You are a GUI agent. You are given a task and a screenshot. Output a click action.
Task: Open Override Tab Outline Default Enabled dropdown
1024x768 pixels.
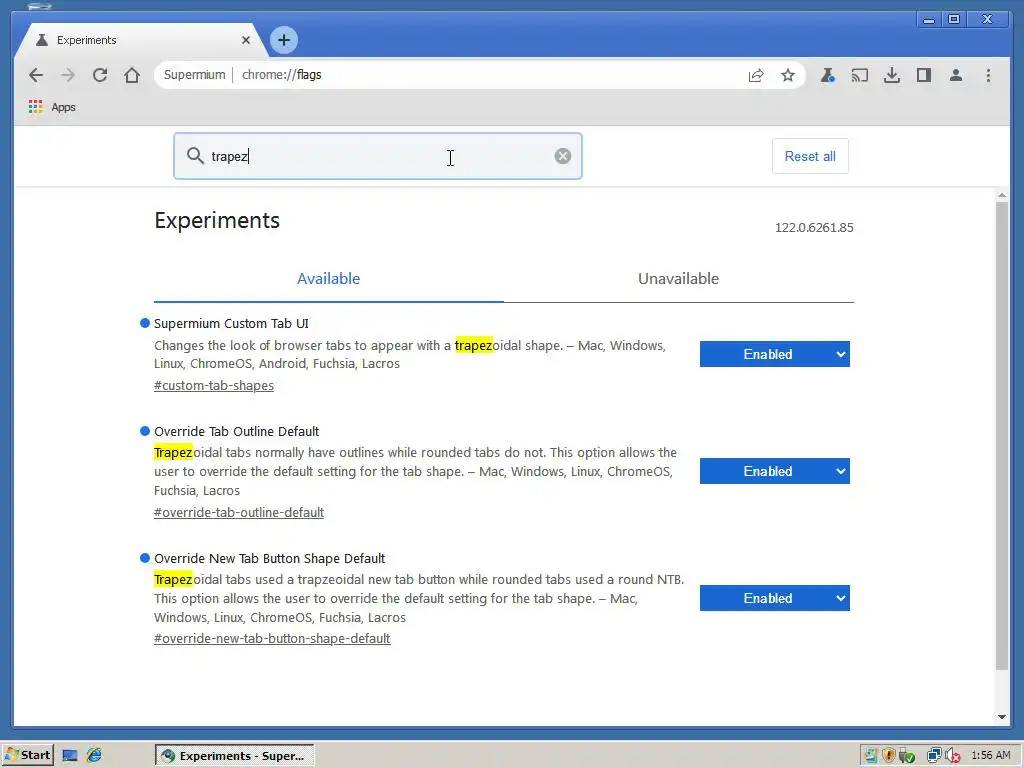(x=775, y=471)
